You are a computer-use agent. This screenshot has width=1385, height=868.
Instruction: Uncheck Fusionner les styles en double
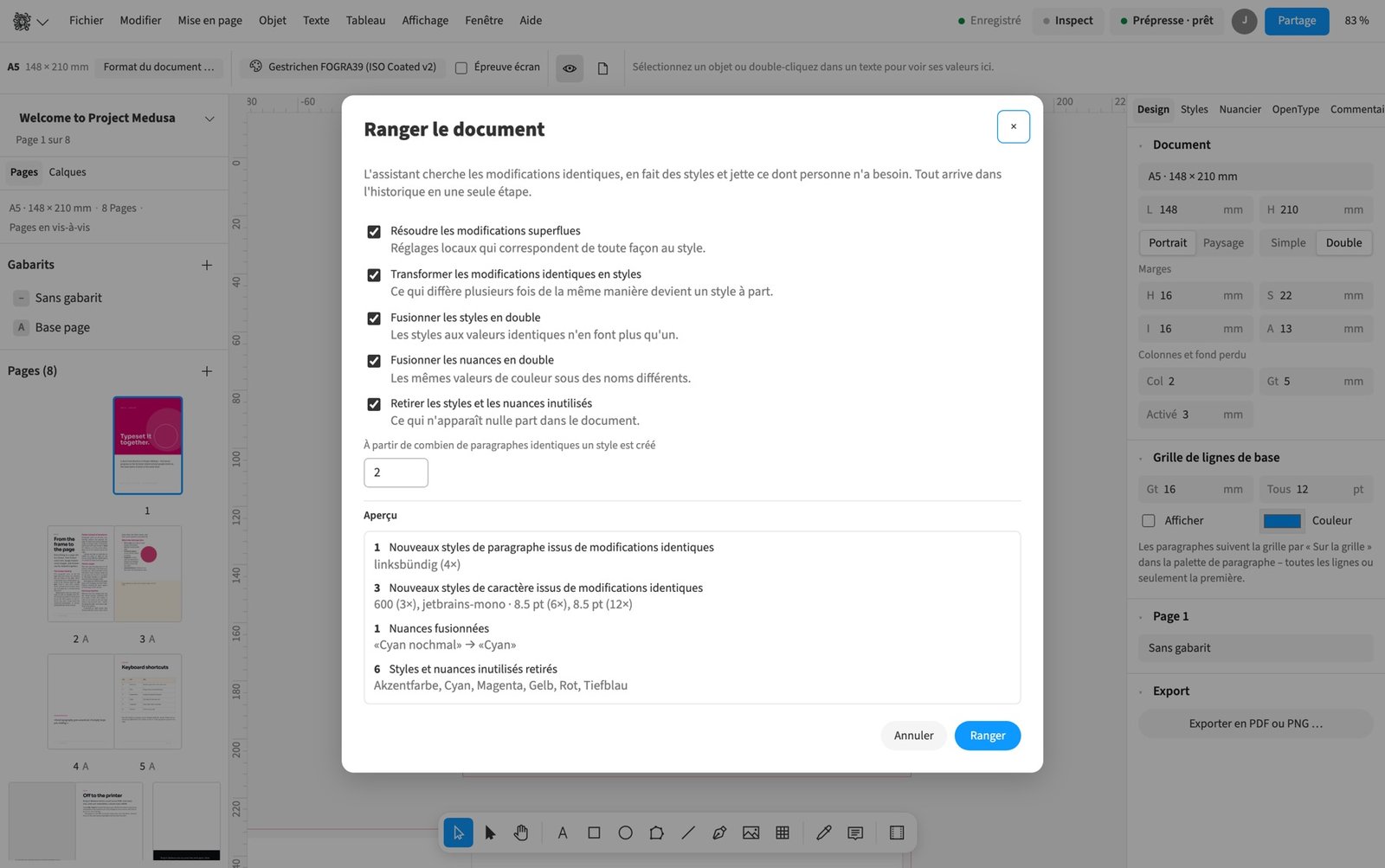(x=374, y=318)
